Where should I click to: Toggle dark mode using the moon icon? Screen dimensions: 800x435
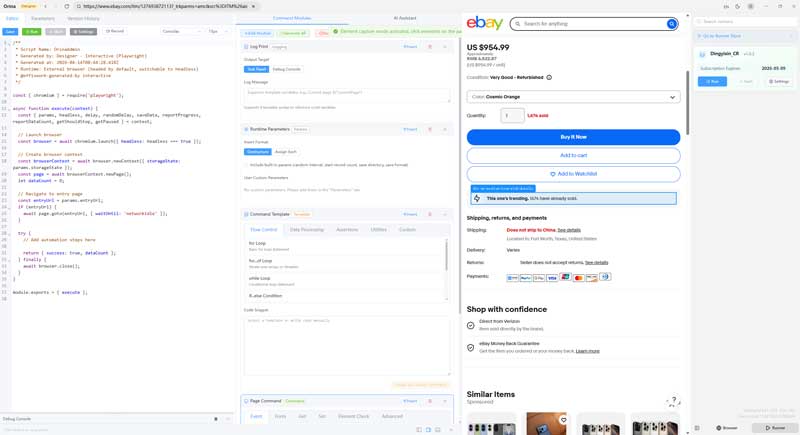click(737, 6)
